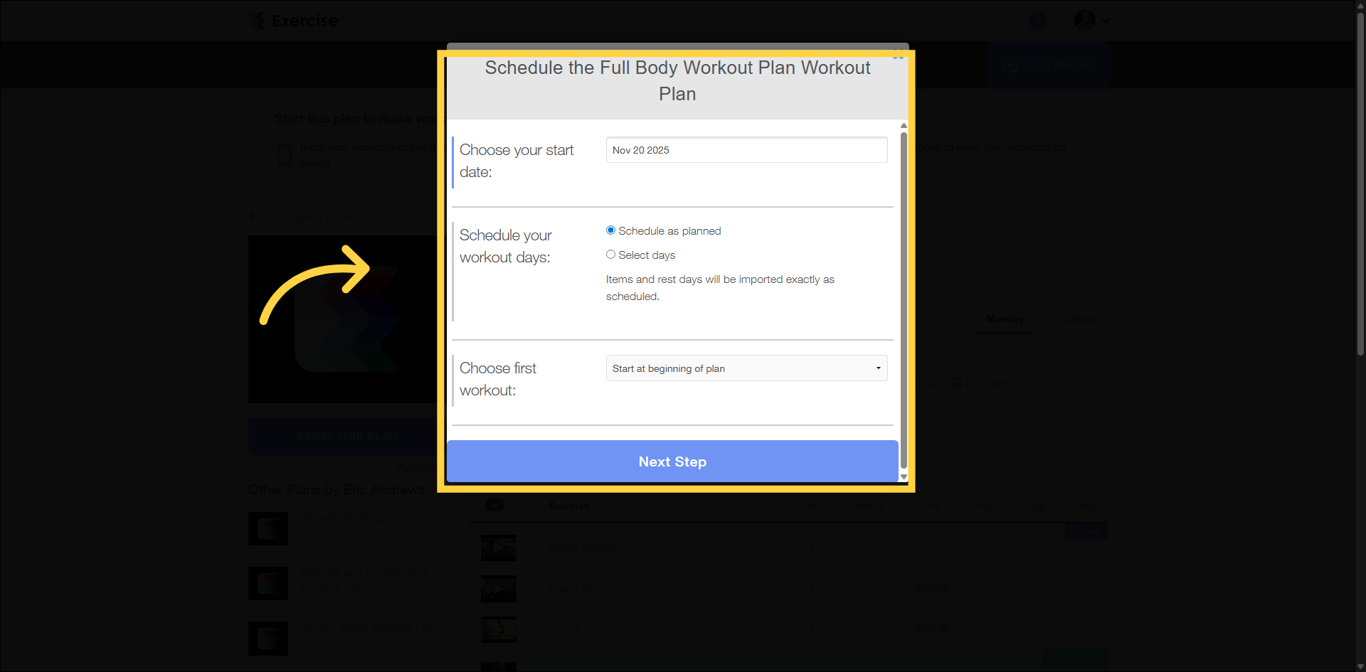Click the dialog scrollbar up arrow
1366x672 pixels.
click(x=903, y=126)
